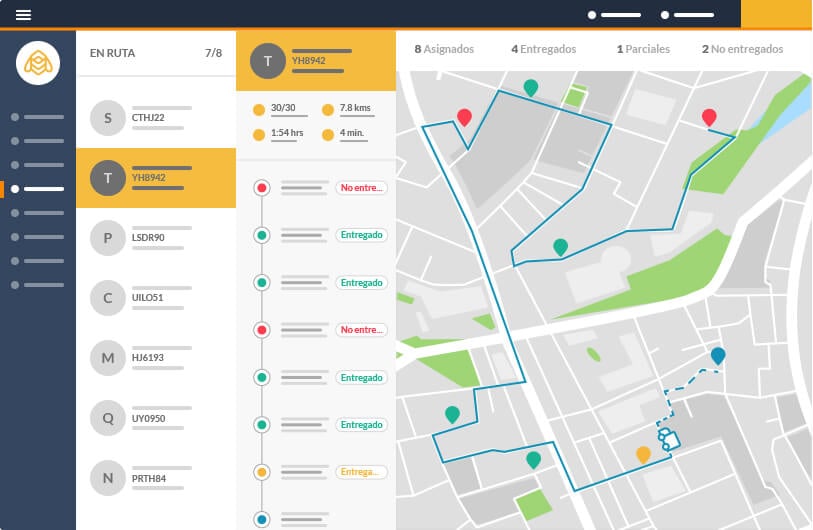This screenshot has width=813, height=530.
Task: Click the red pin near the river
Action: click(709, 118)
